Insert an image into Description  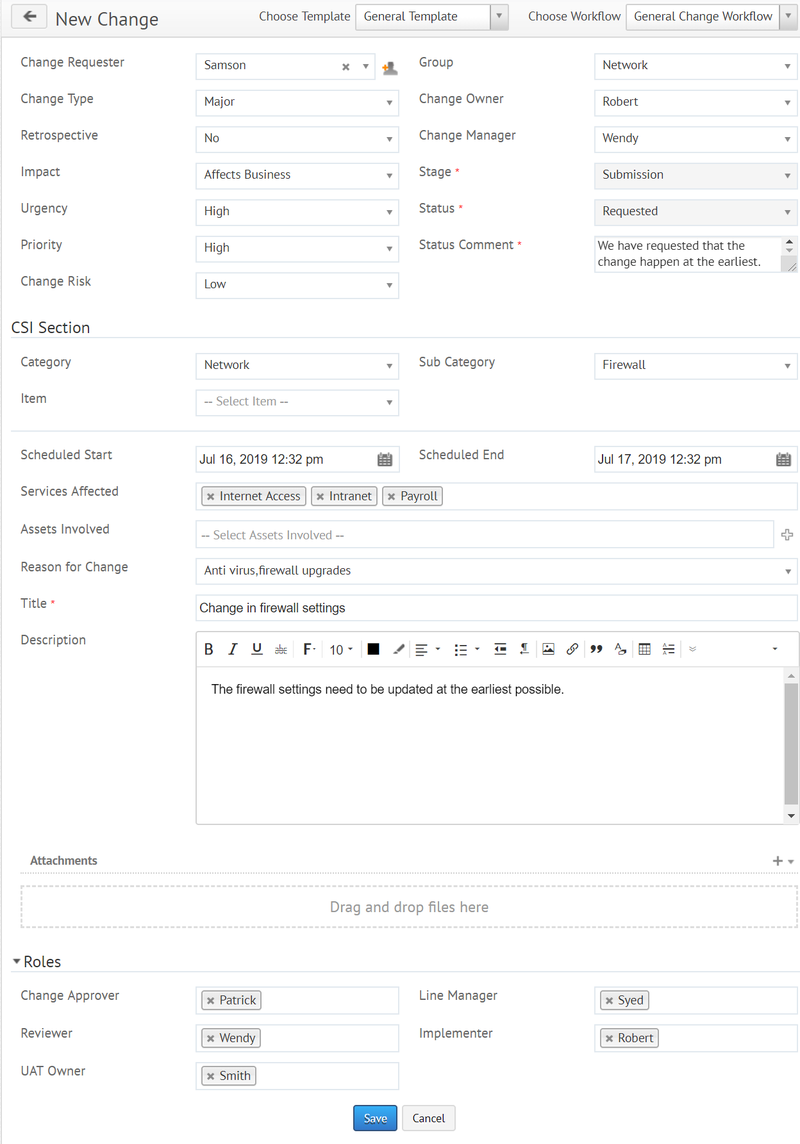(x=548, y=649)
